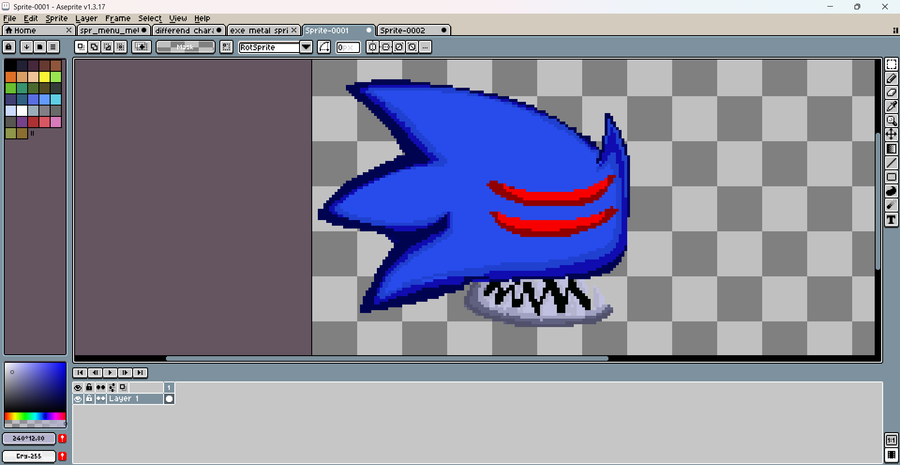This screenshot has width=900, height=465.
Task: Click the Gray-255 background color button
Action: pos(29,456)
